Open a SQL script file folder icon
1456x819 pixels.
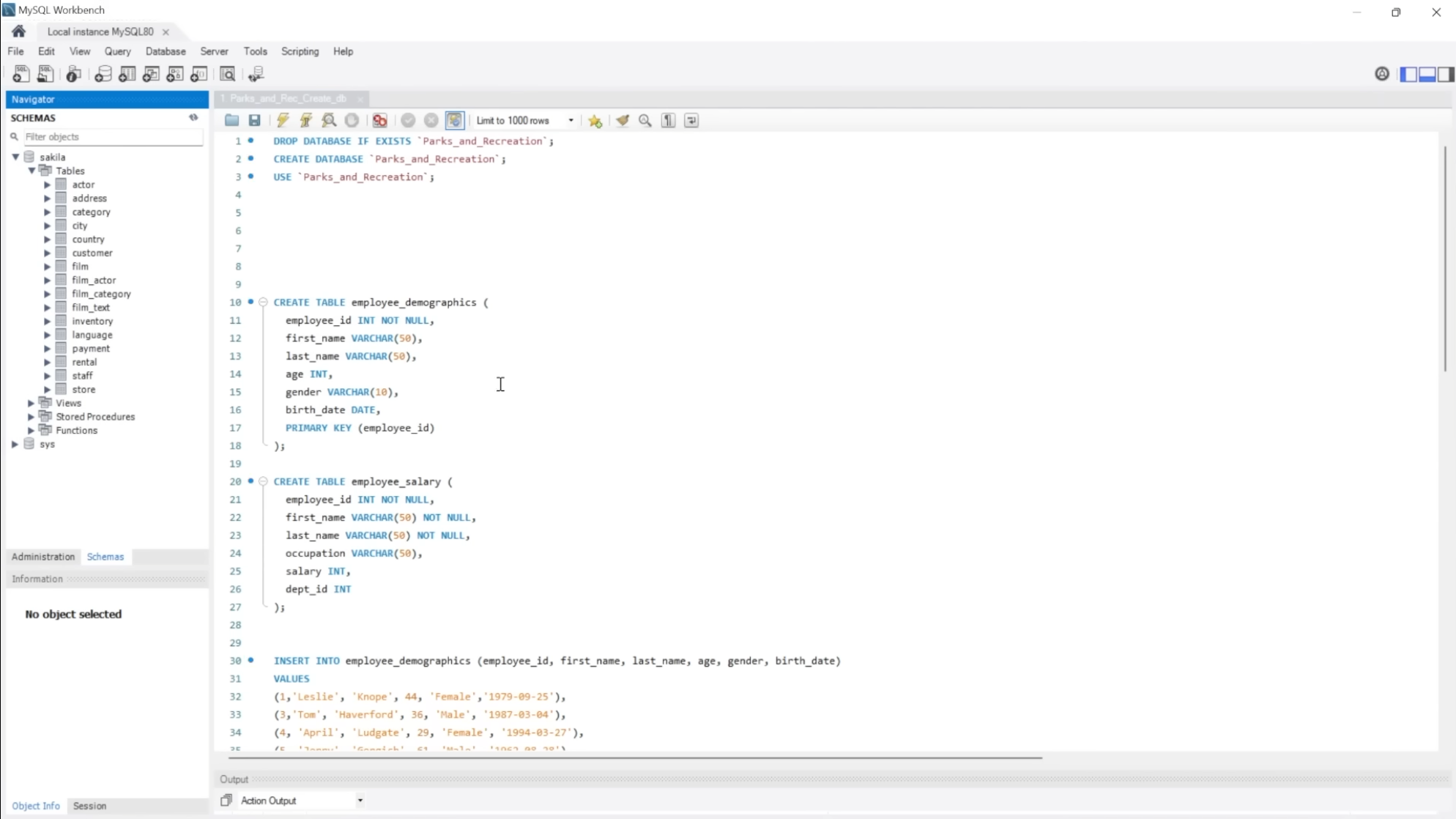point(231,120)
